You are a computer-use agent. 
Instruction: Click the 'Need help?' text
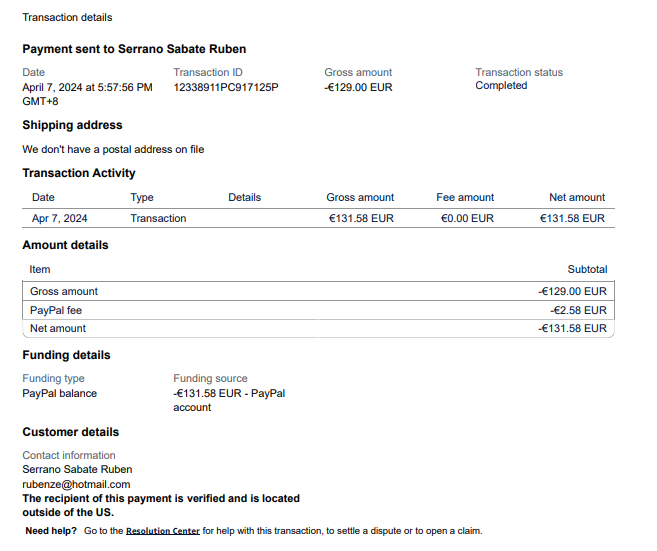click(x=51, y=531)
